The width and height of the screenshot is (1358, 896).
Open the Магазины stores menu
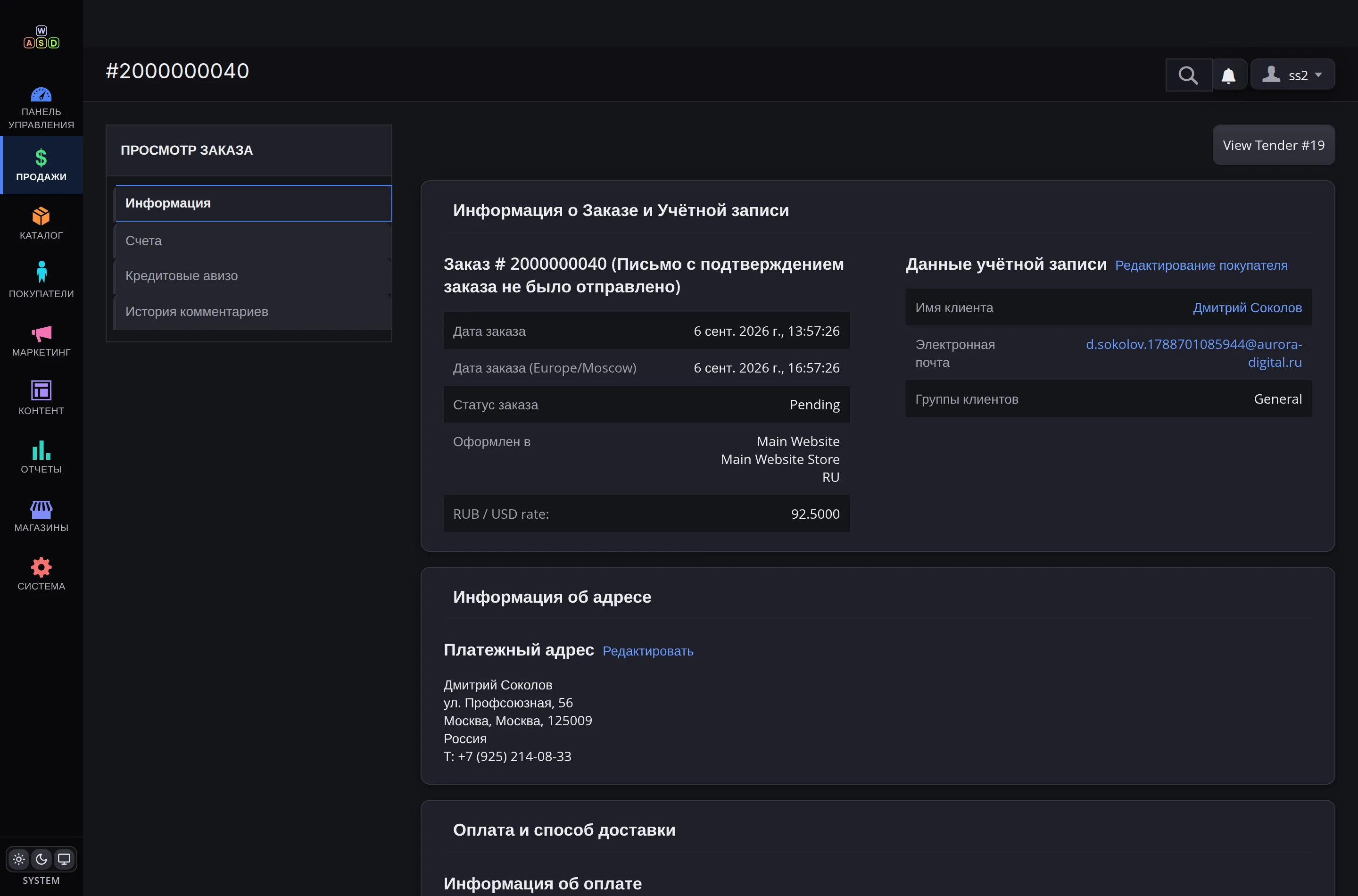[41, 516]
